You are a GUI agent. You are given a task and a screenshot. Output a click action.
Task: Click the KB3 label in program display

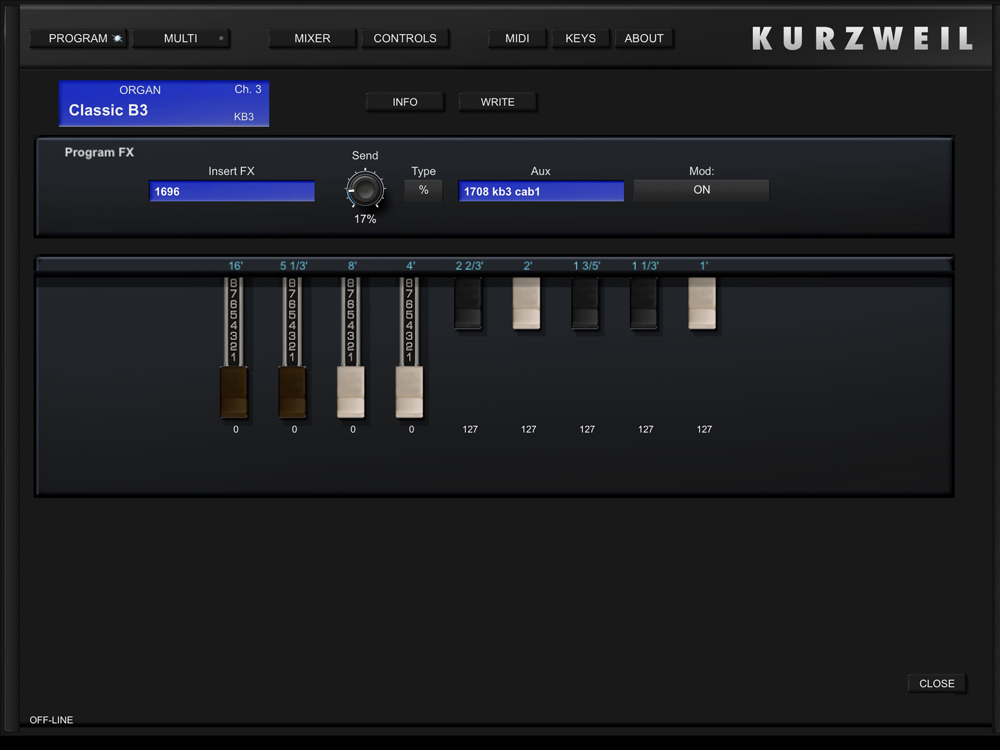point(244,117)
